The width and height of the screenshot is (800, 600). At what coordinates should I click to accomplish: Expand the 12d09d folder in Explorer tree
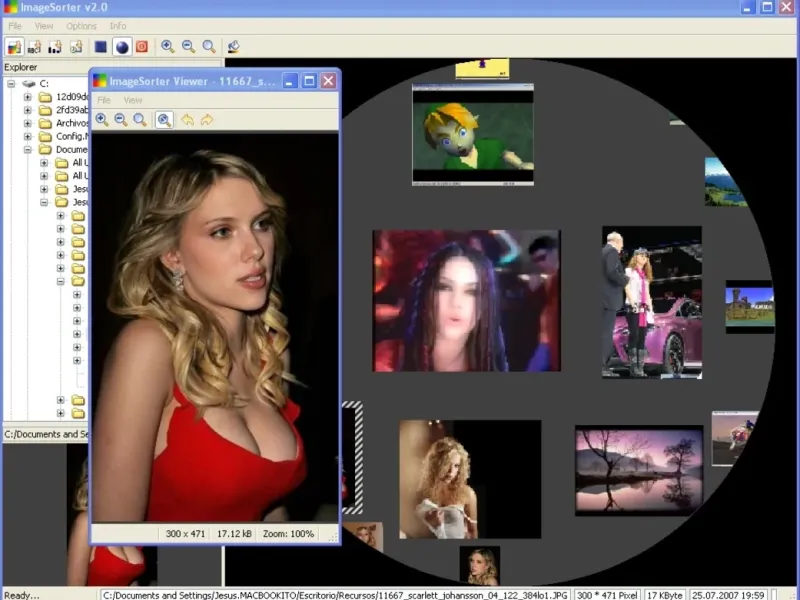28,97
